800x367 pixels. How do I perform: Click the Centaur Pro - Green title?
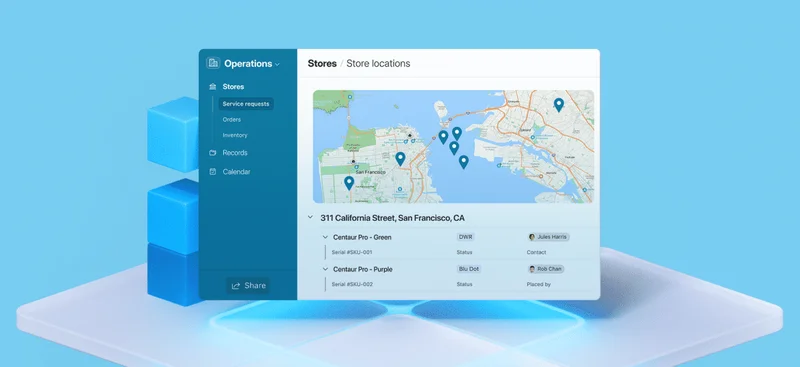(362, 237)
